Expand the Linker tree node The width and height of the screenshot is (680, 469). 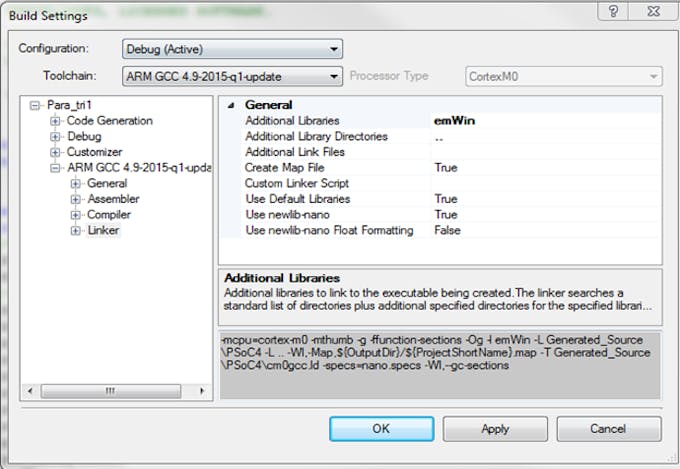click(x=75, y=230)
